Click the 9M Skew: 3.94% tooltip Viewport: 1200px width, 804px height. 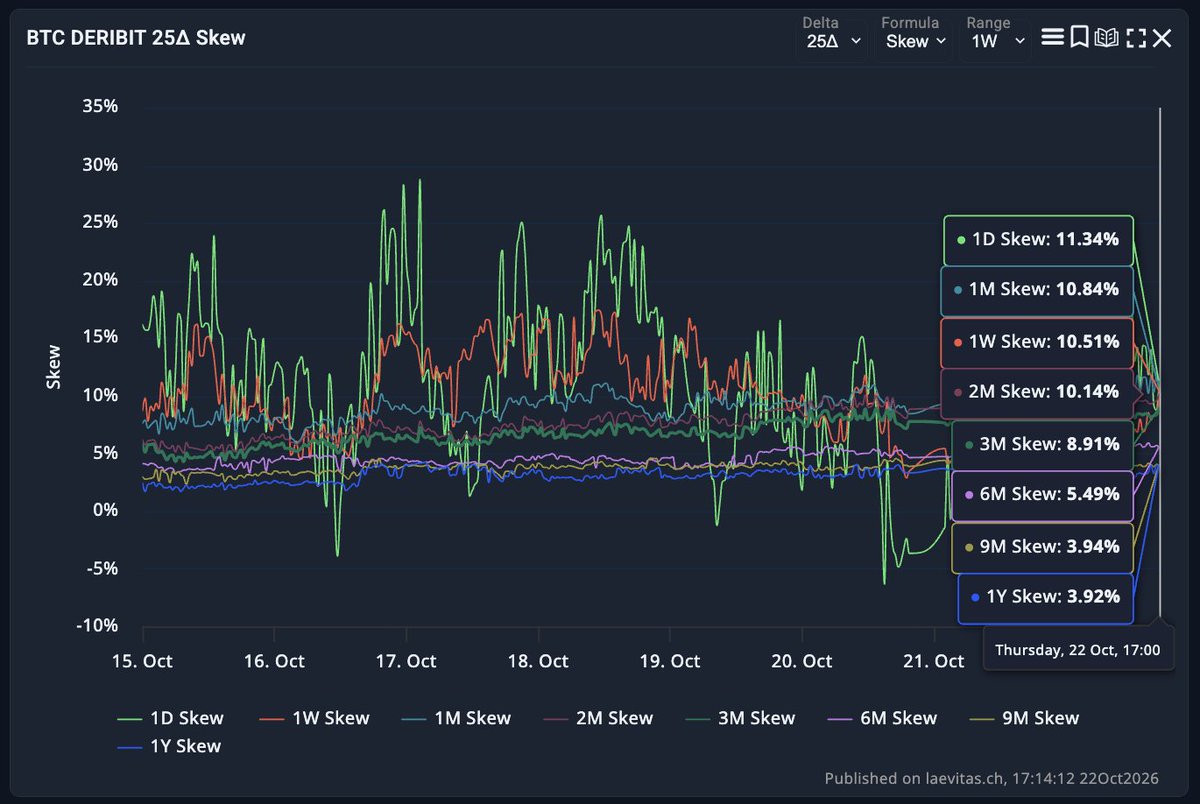(1042, 547)
